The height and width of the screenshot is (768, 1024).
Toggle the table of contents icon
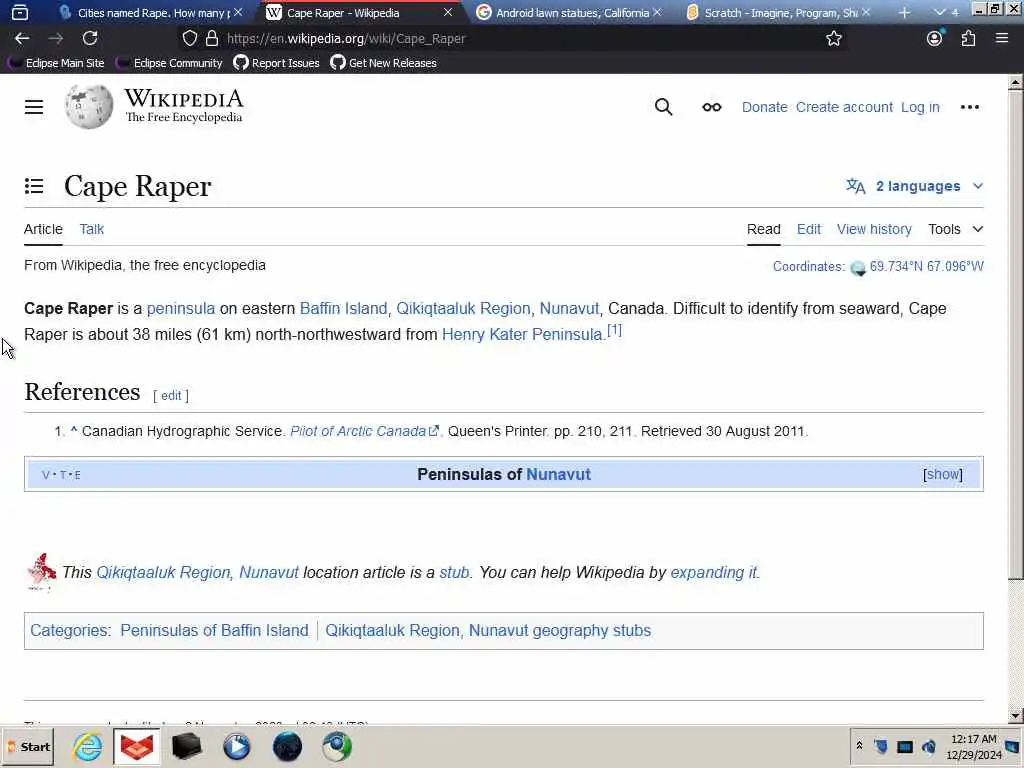[34, 186]
